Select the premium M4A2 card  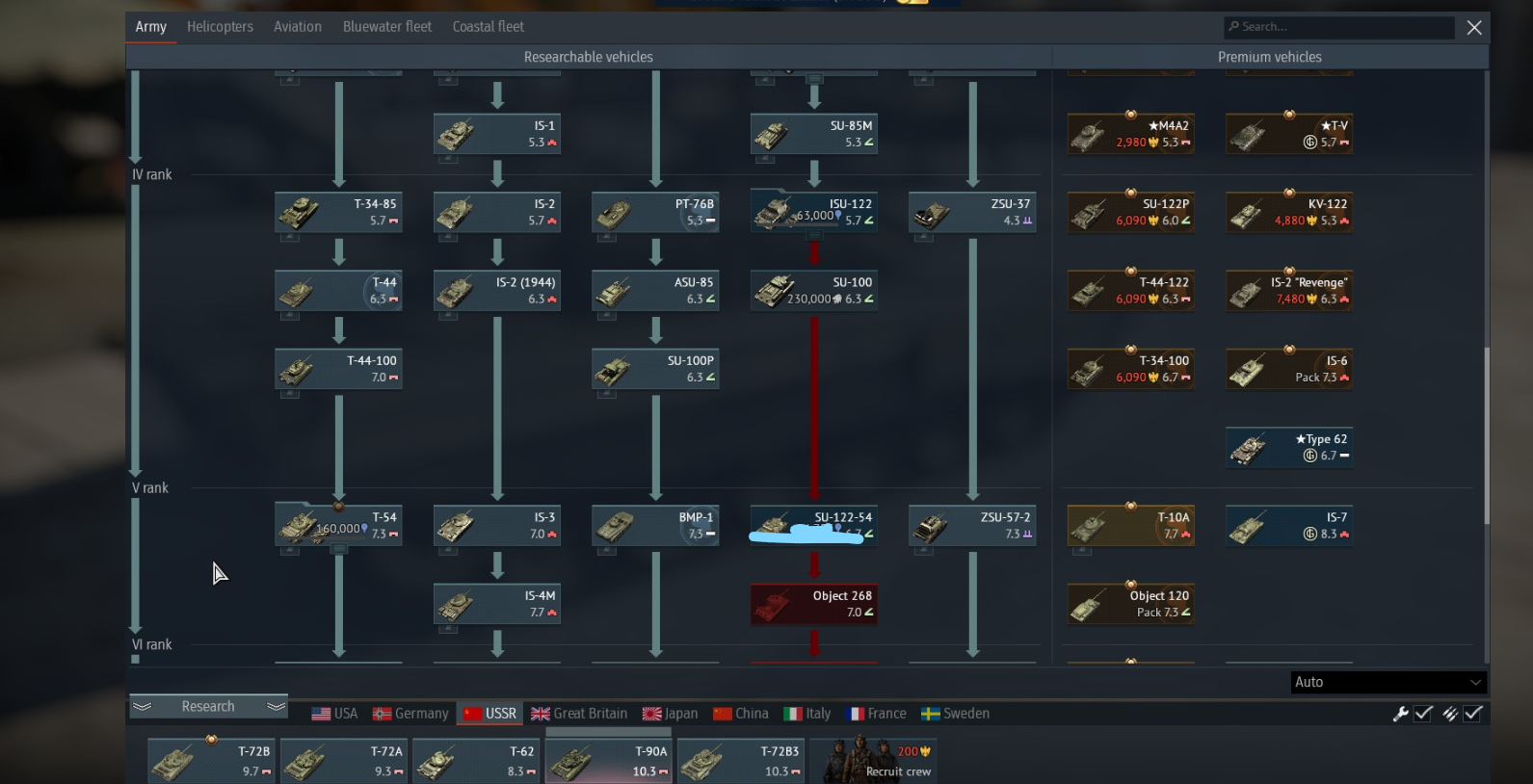click(x=1131, y=134)
